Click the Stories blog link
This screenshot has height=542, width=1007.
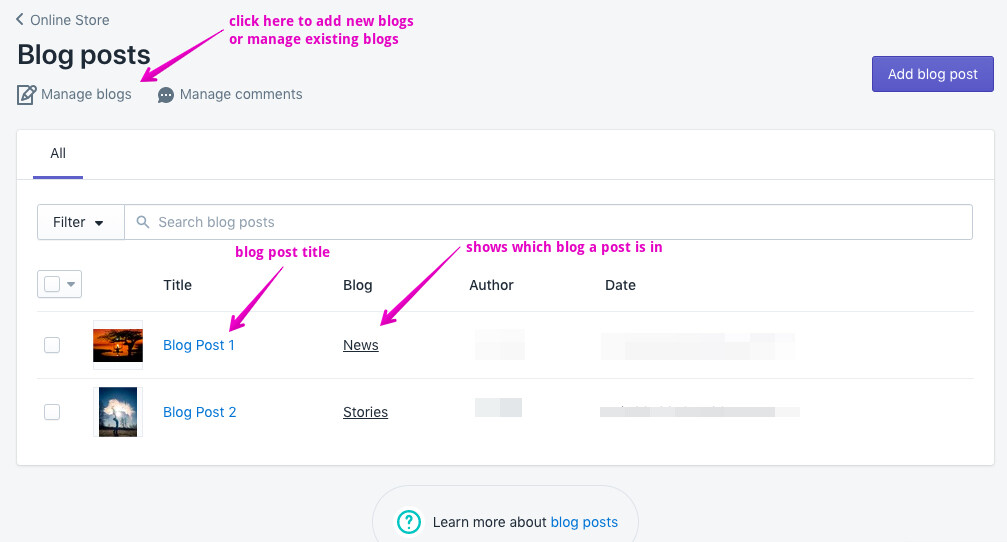pyautogui.click(x=365, y=412)
